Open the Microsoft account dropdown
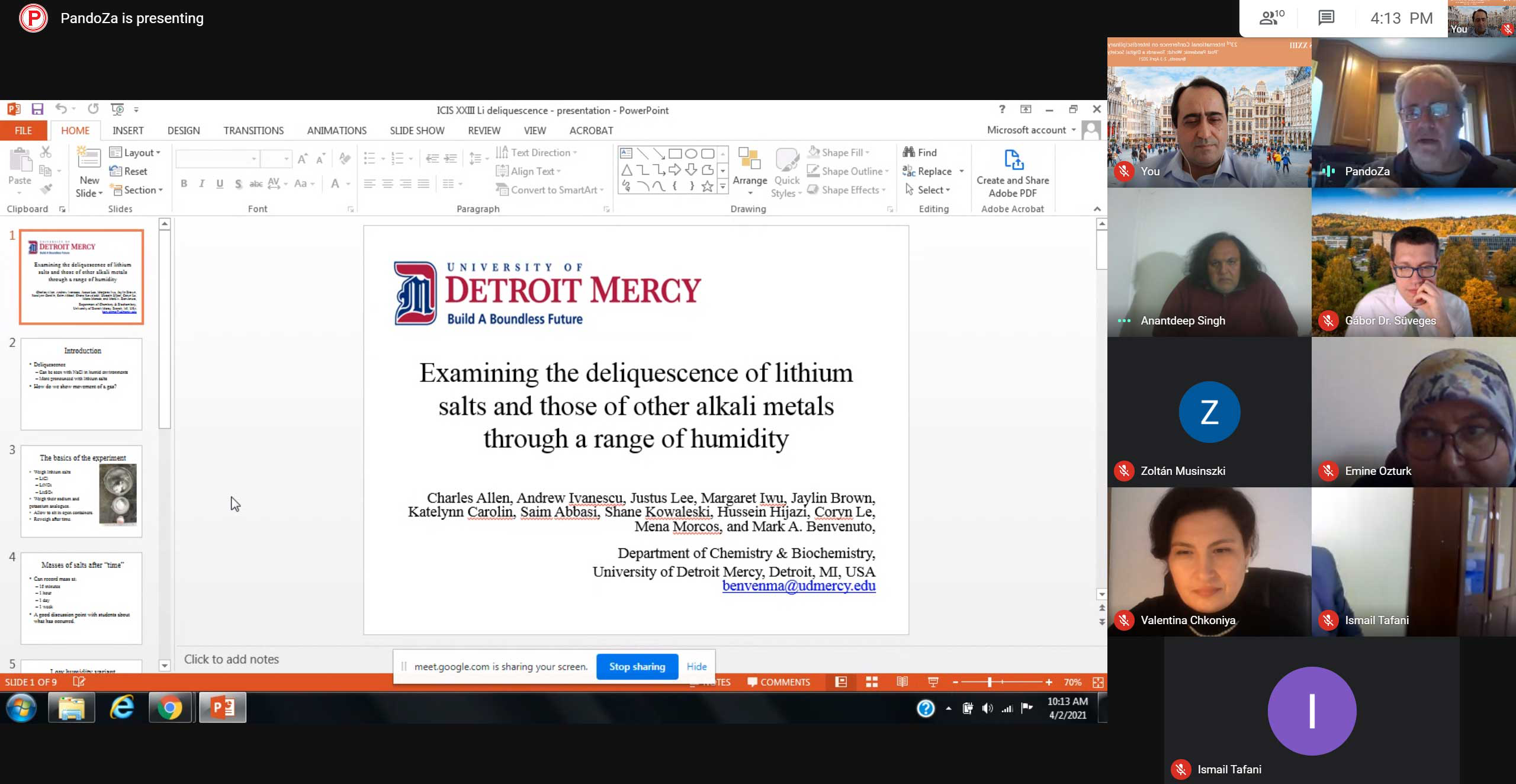Image resolution: width=1516 pixels, height=784 pixels. 1031,130
